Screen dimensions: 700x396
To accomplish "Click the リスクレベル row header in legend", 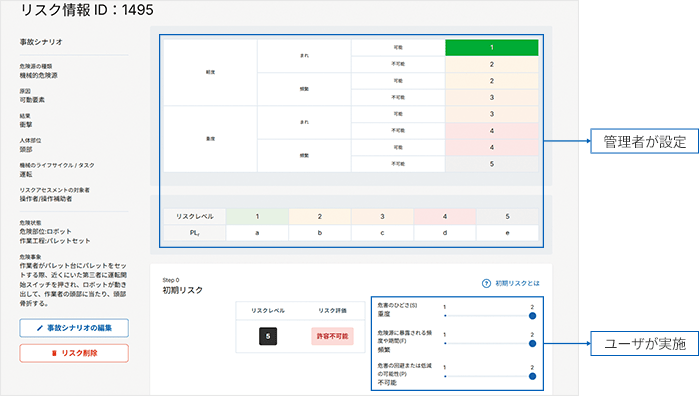I will [195, 217].
